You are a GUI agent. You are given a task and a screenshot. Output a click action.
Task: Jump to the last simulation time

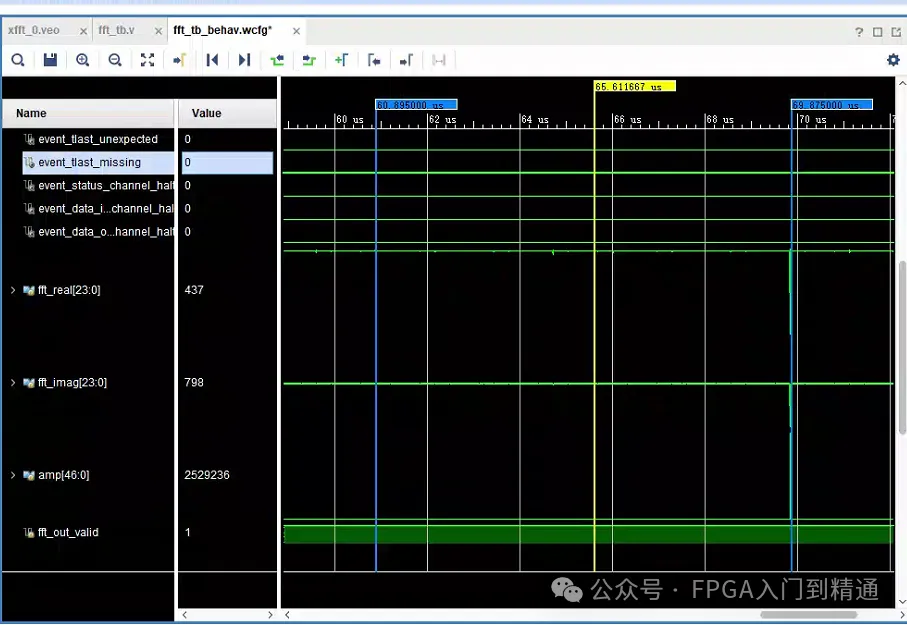point(245,60)
